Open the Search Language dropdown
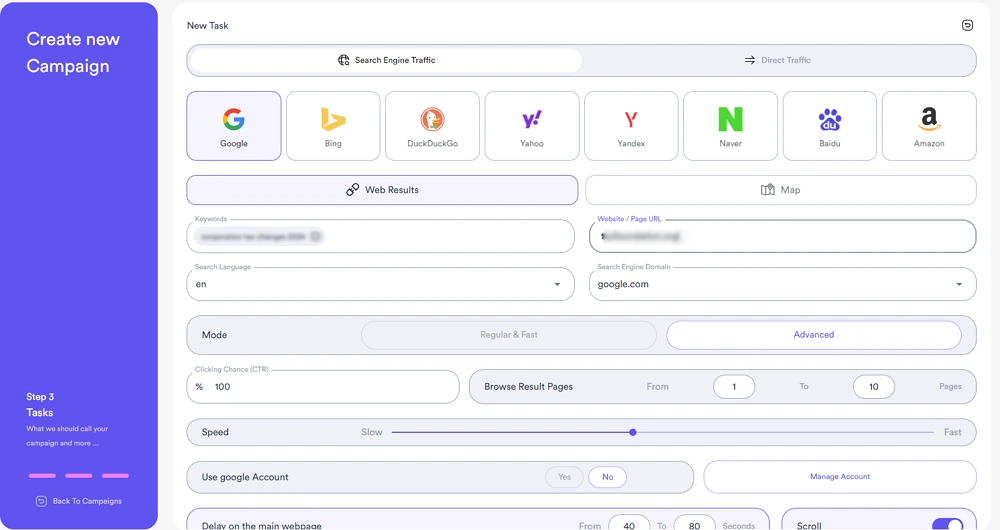1000x530 pixels. (x=557, y=285)
